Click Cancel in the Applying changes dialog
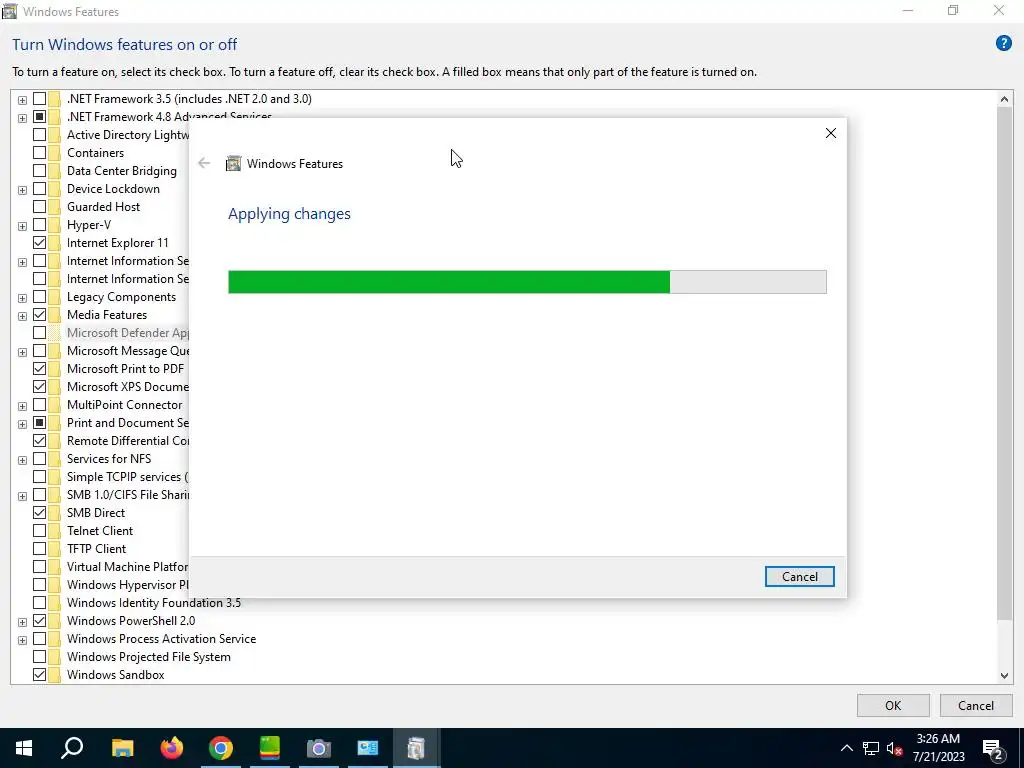Image resolution: width=1024 pixels, height=768 pixels. coord(799,577)
